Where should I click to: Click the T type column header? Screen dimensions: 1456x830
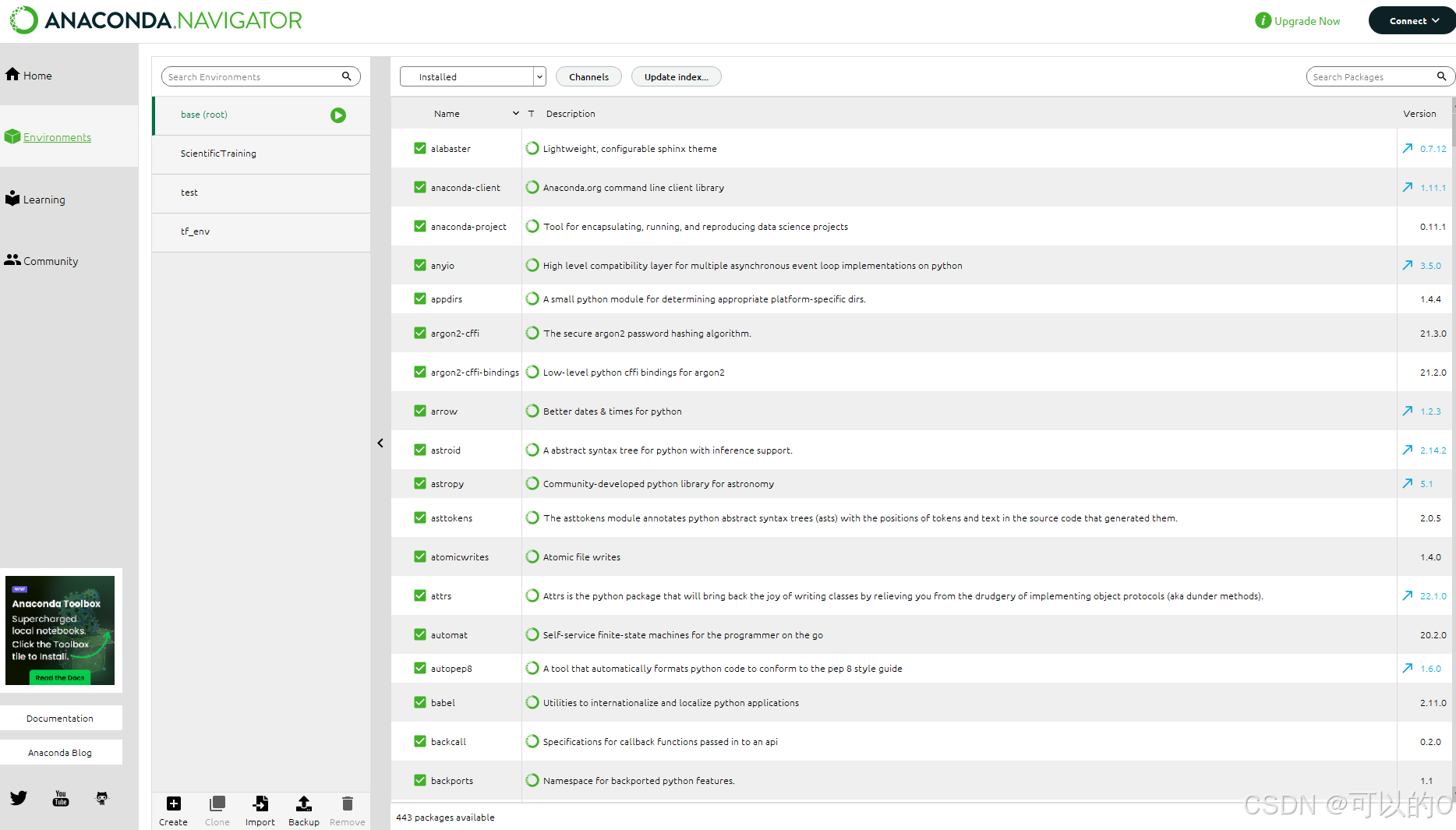click(531, 114)
